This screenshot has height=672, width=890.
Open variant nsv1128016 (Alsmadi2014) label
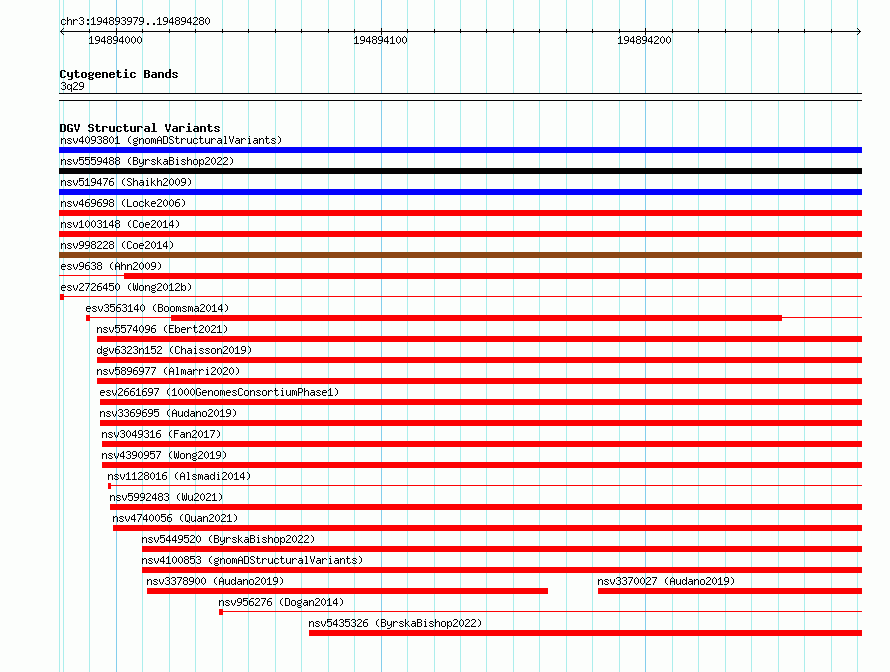pos(179,476)
